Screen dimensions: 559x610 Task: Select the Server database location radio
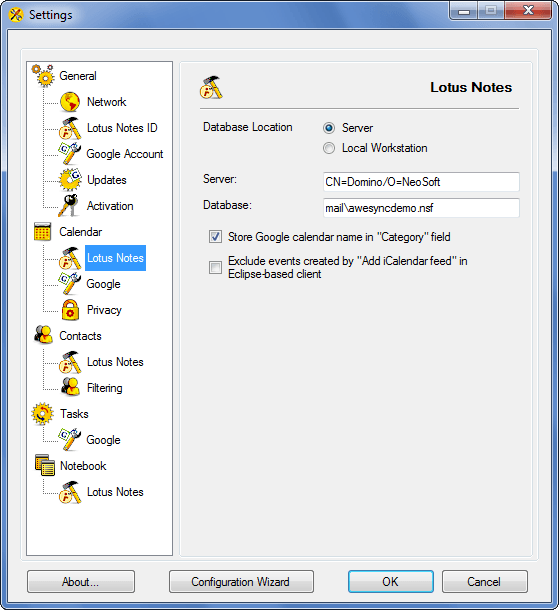[x=329, y=128]
